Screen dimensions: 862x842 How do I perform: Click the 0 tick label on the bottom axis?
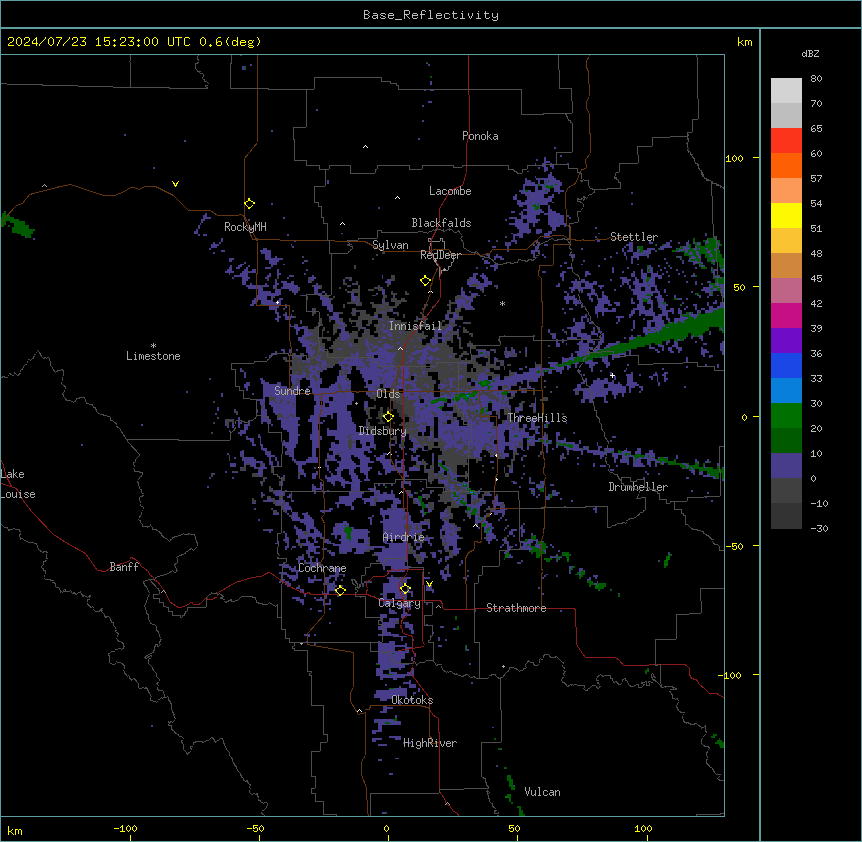click(386, 828)
